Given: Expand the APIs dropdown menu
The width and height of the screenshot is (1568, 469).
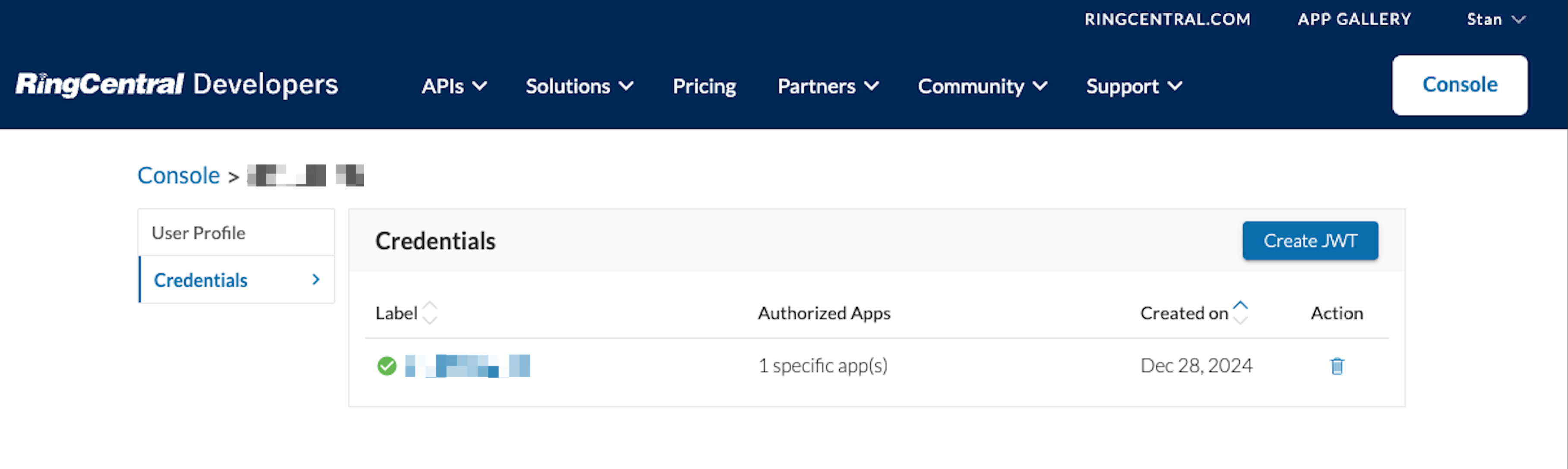Looking at the screenshot, I should [x=454, y=86].
